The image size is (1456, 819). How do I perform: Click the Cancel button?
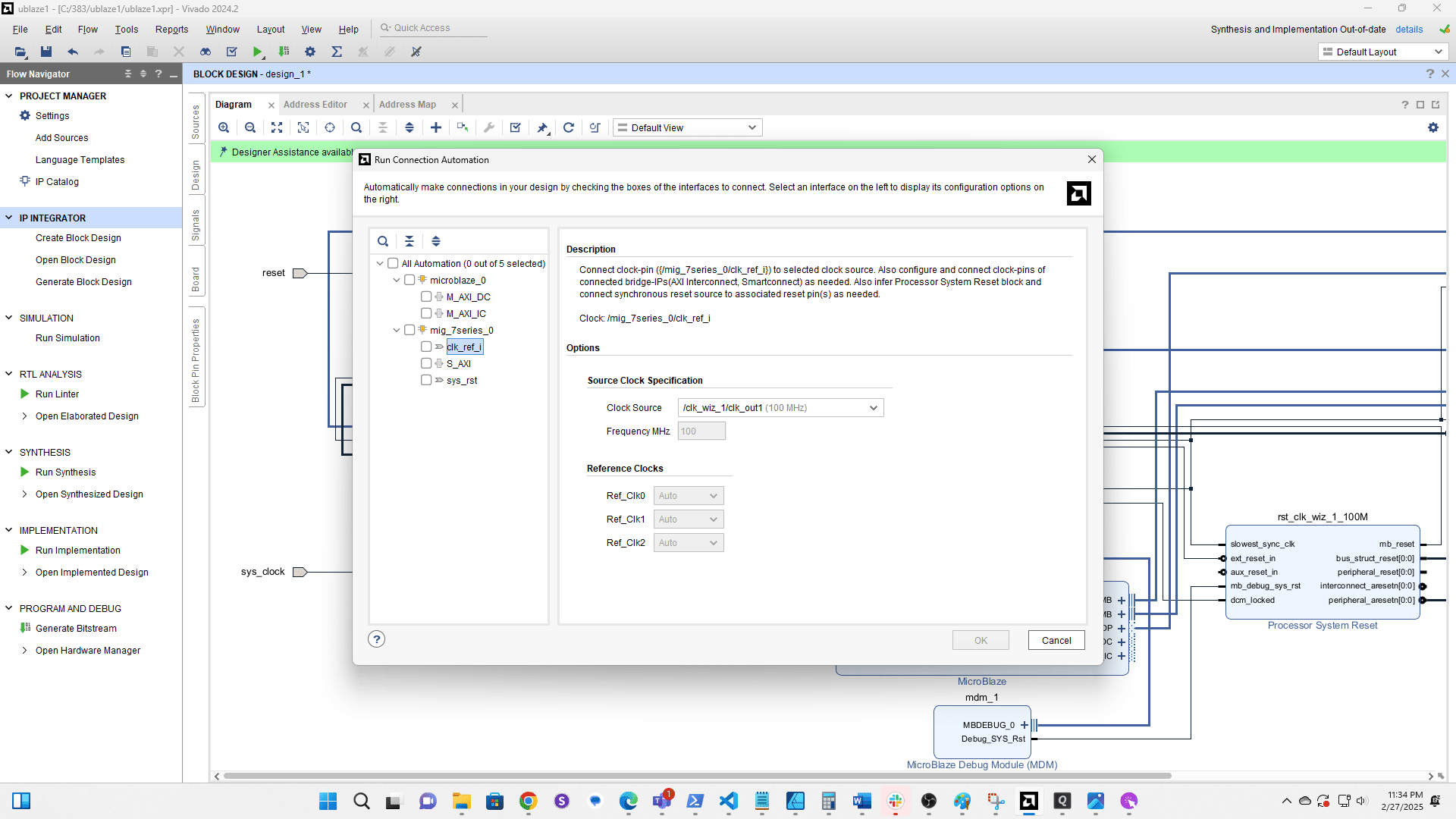click(x=1056, y=641)
